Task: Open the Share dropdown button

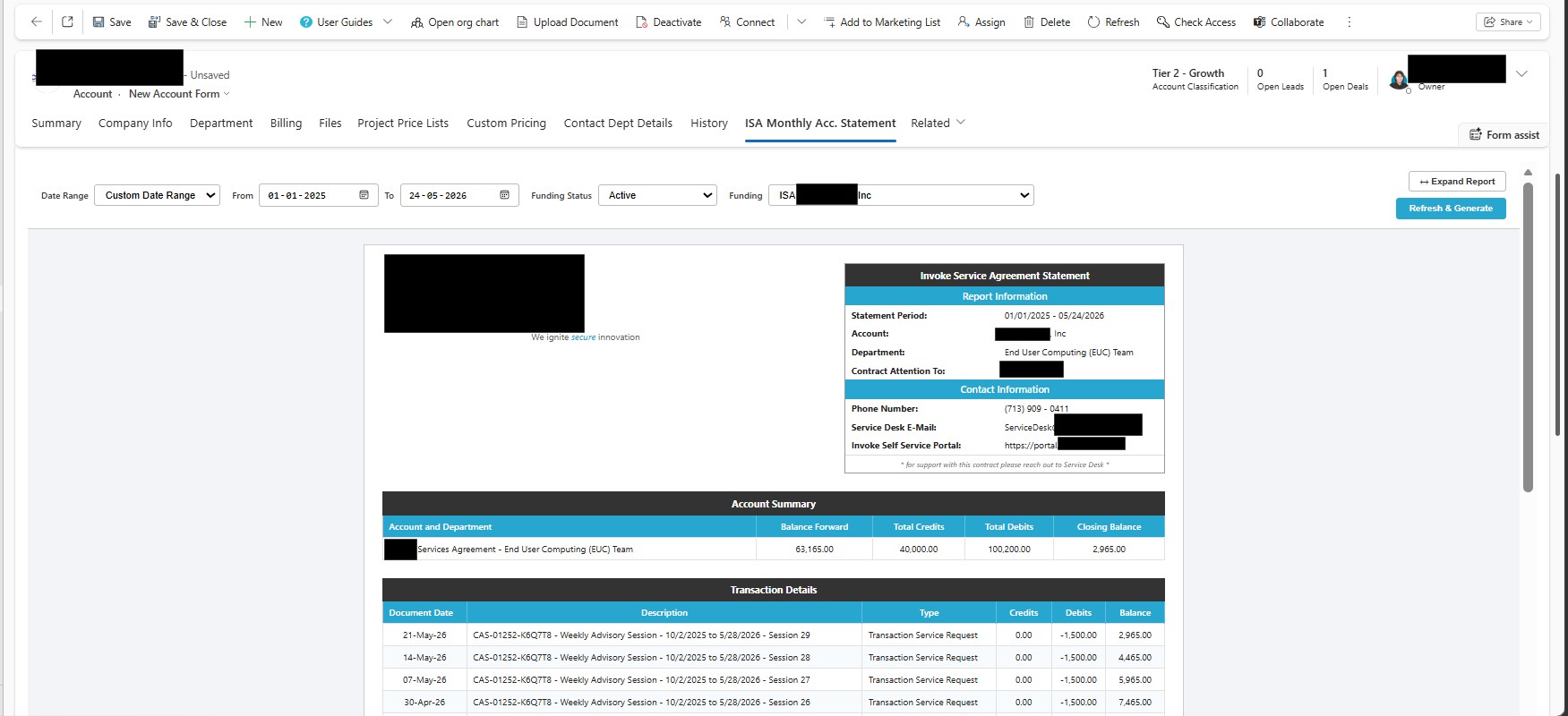Action: pos(1508,21)
